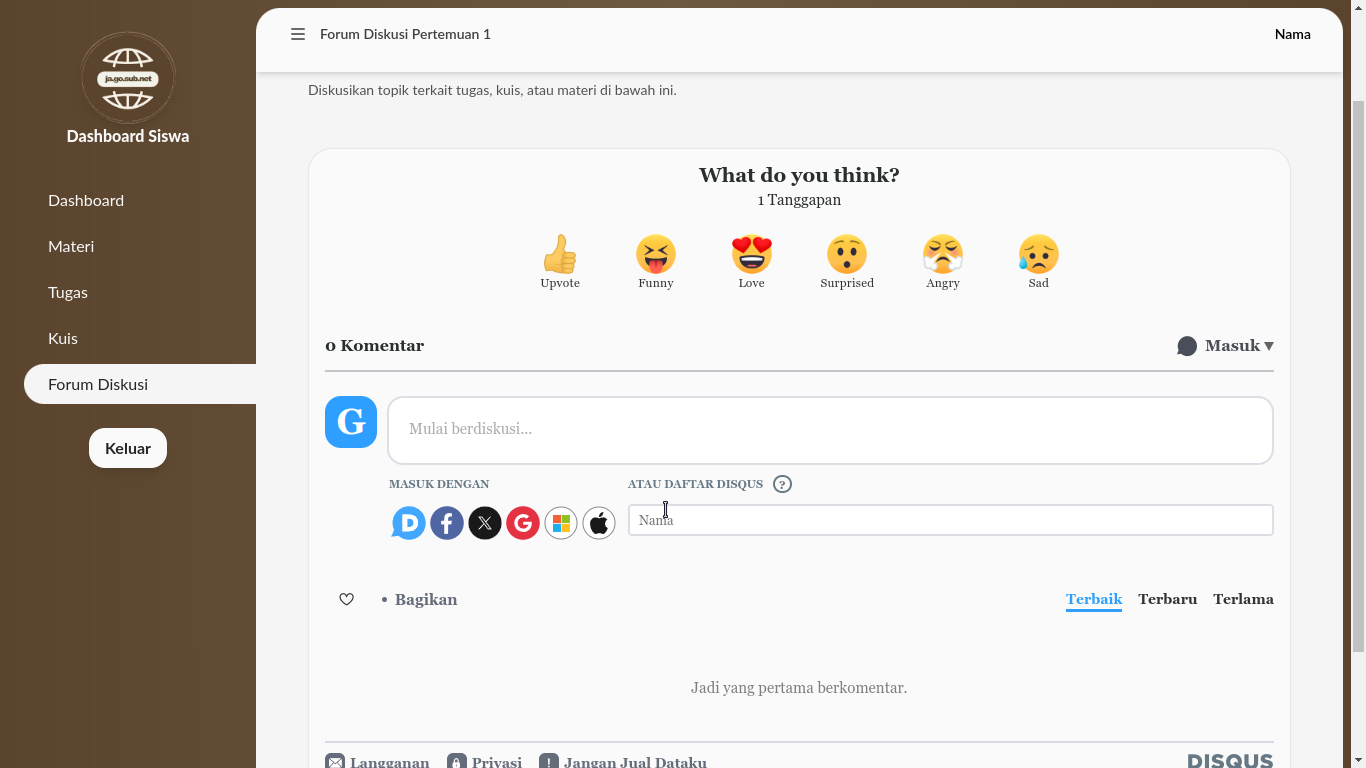1366x768 pixels.
Task: Sort comments by Terbaru tab
Action: (x=1167, y=600)
